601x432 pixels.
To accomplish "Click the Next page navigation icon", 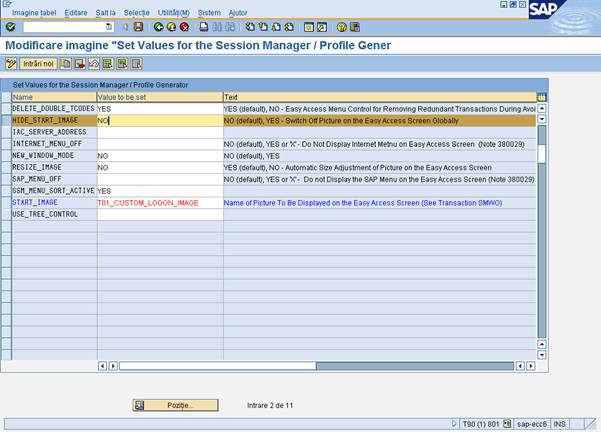I will point(276,27).
